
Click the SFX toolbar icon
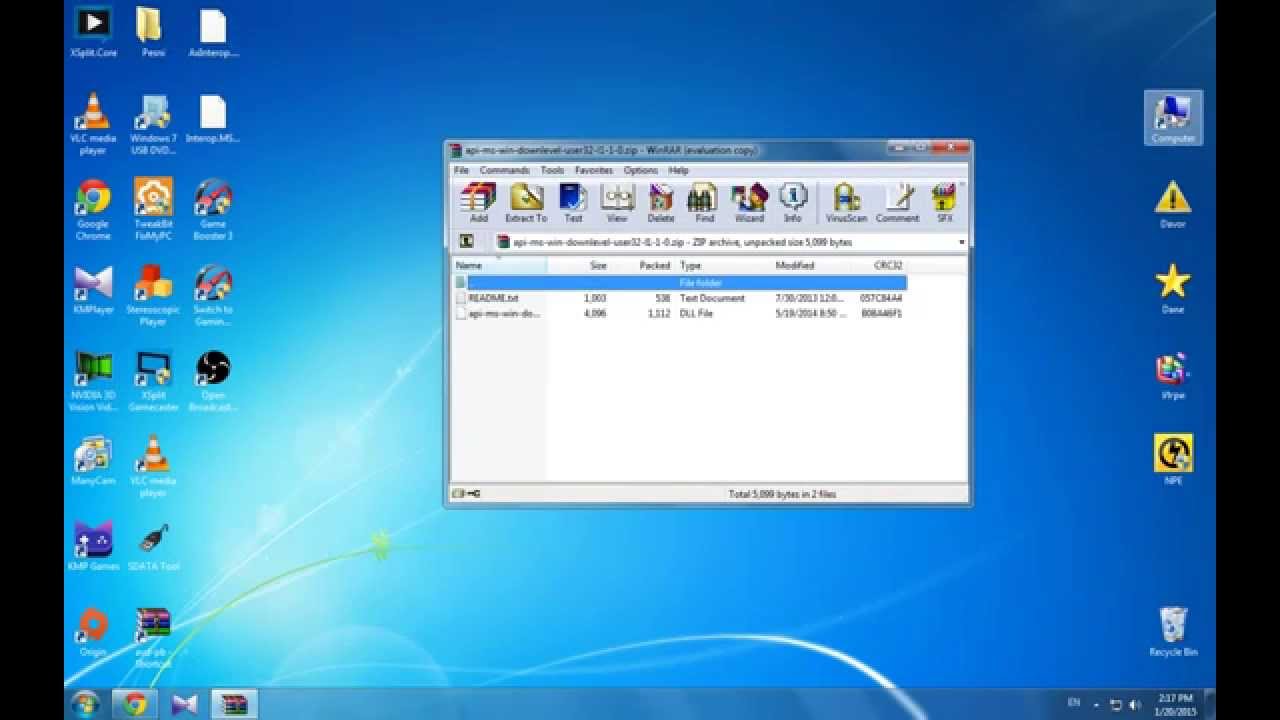pyautogui.click(x=945, y=203)
